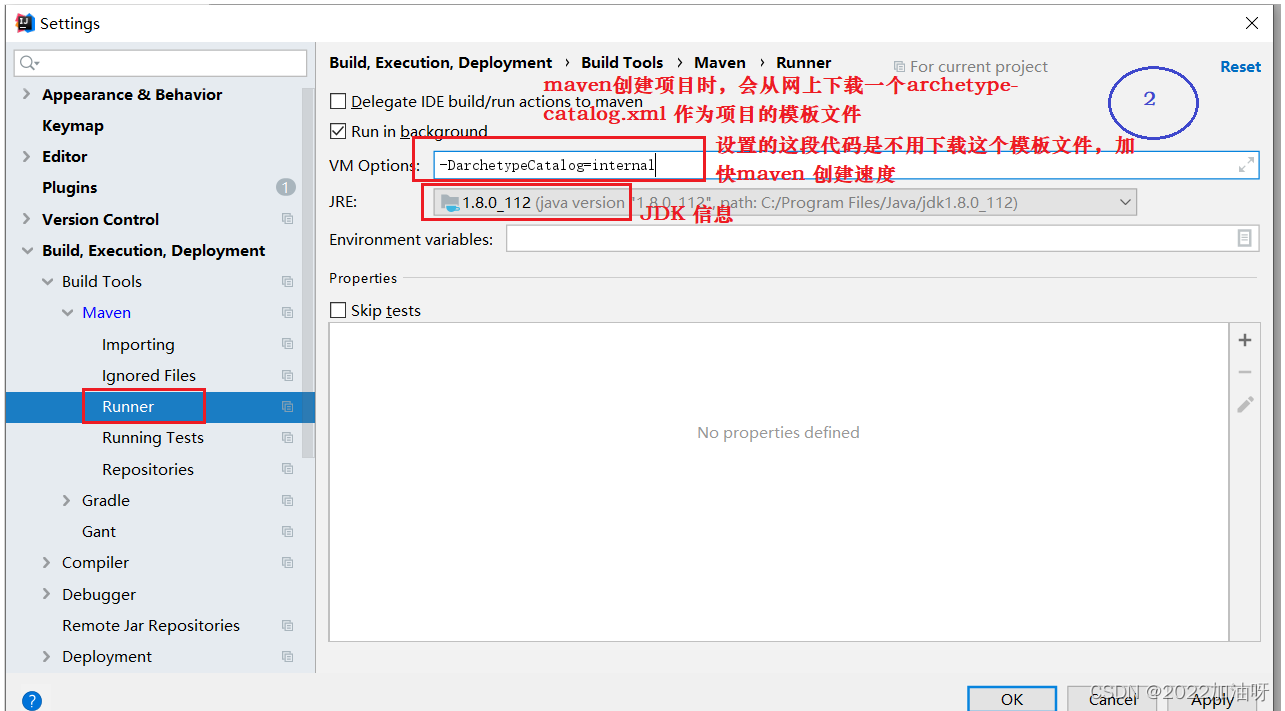Screen dimensions: 1285x711
Task: Open Keymap settings
Action: pos(73,125)
